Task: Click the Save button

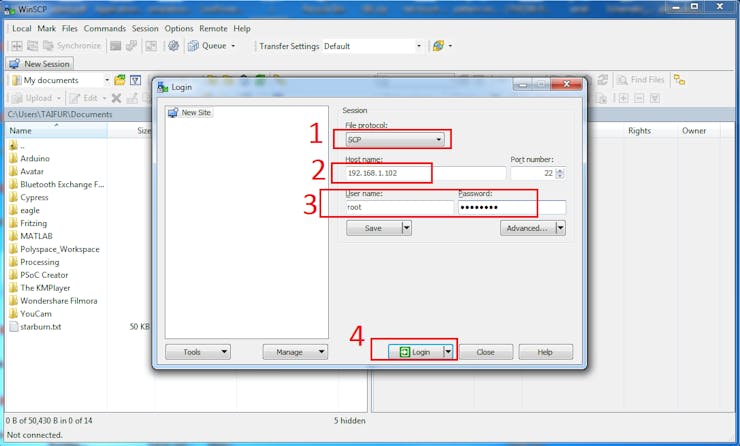Action: pos(374,228)
